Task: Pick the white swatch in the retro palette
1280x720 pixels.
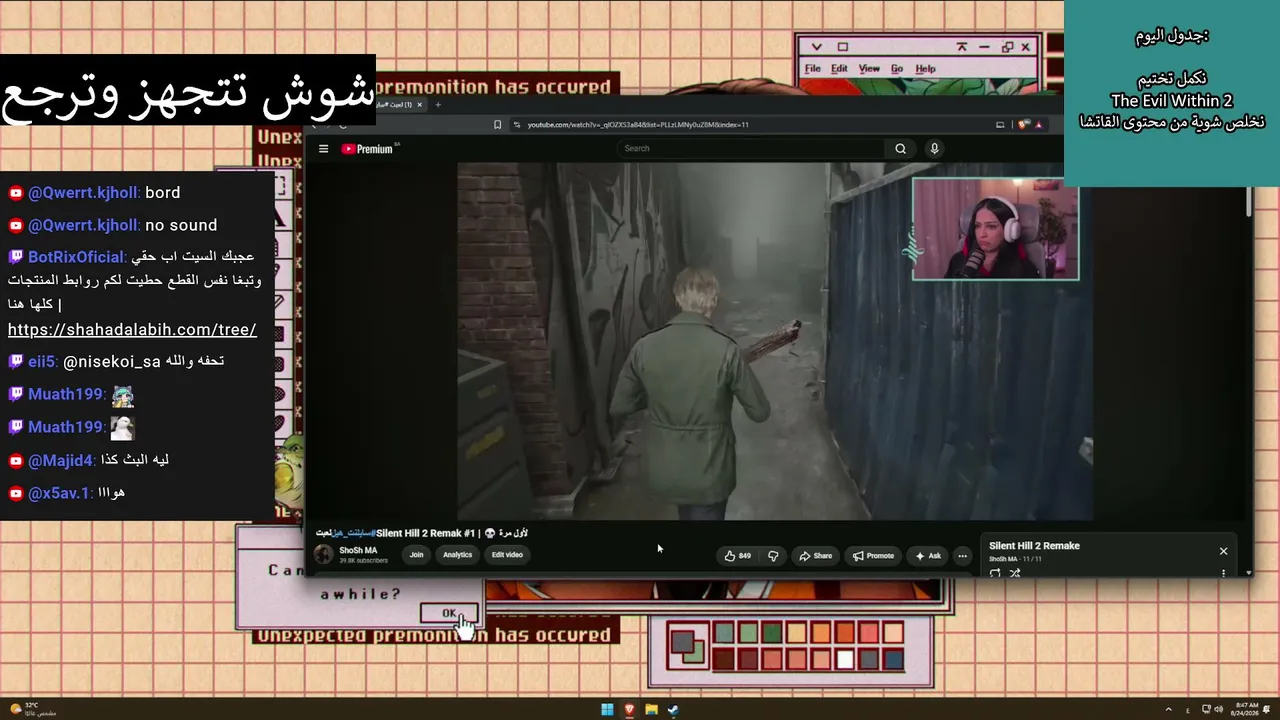Action: click(x=846, y=659)
